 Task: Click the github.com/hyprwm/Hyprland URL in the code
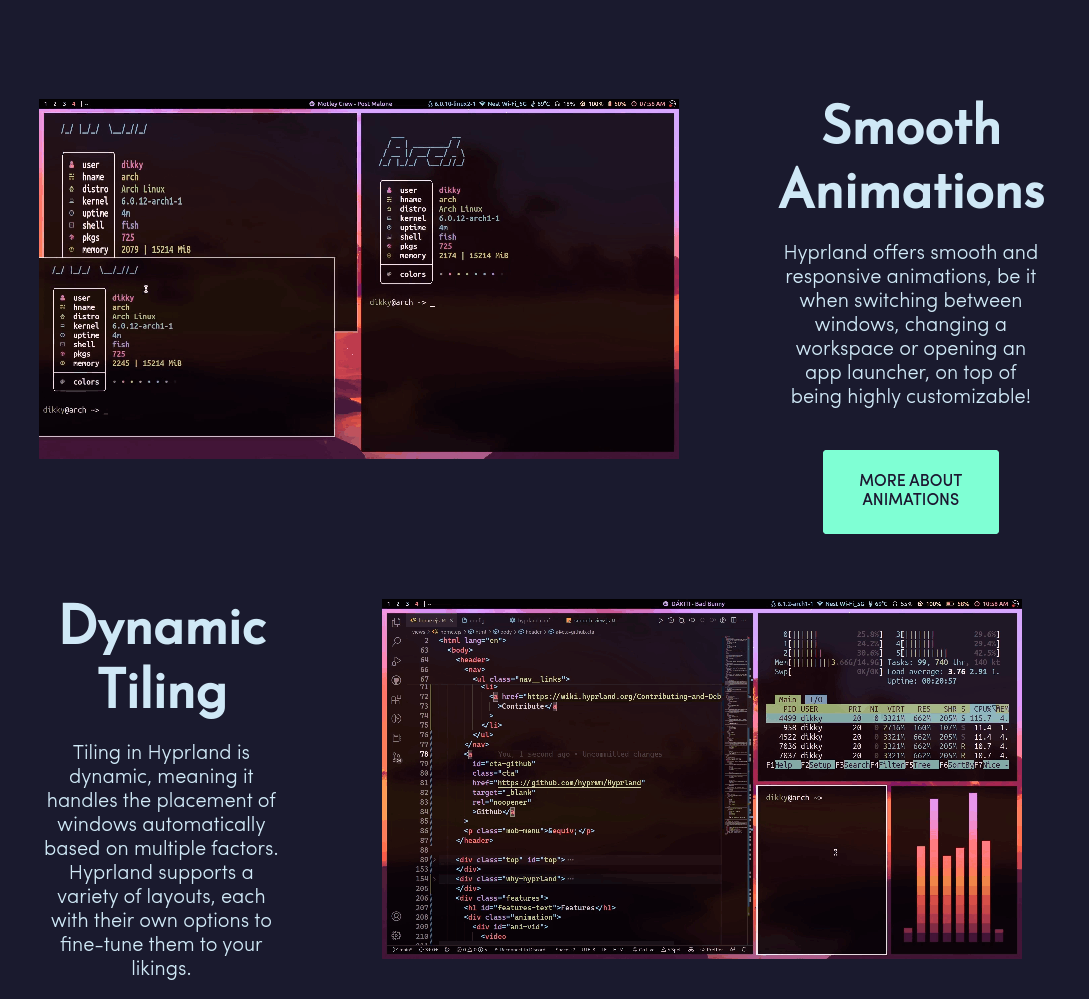pyautogui.click(x=570, y=783)
